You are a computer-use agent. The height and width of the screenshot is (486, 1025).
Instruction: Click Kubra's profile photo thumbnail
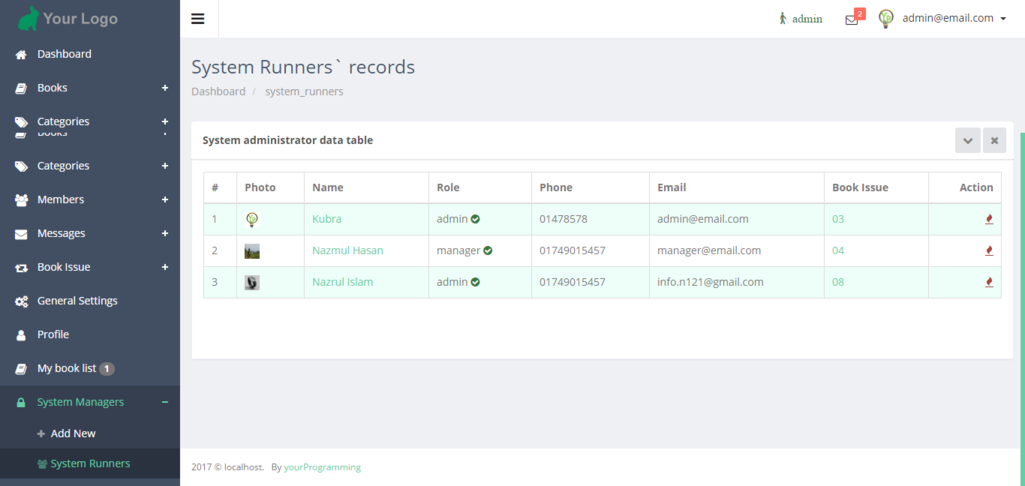(x=252, y=219)
